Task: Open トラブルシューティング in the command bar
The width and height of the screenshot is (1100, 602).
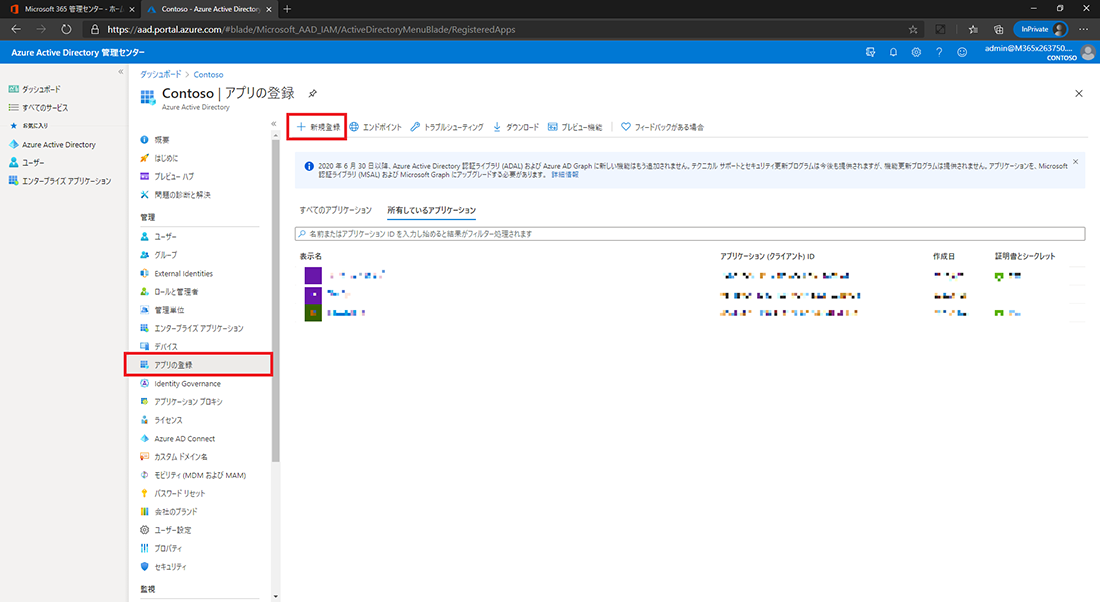Action: (x=447, y=127)
